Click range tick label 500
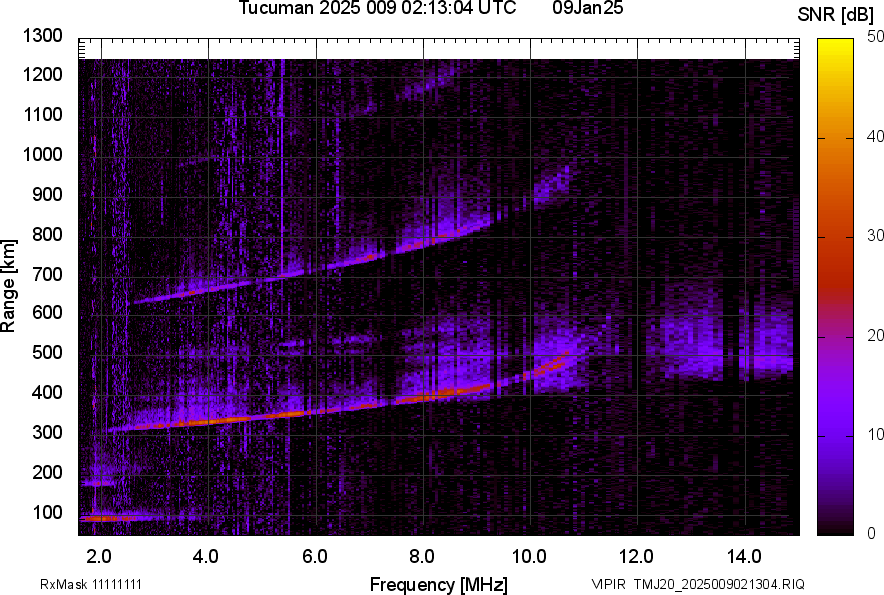 coord(47,352)
